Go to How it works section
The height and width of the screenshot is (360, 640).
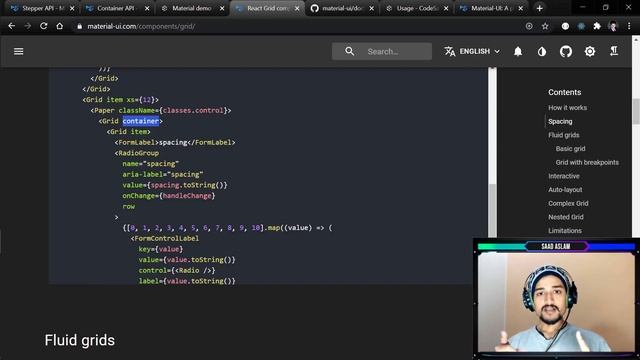(567, 108)
